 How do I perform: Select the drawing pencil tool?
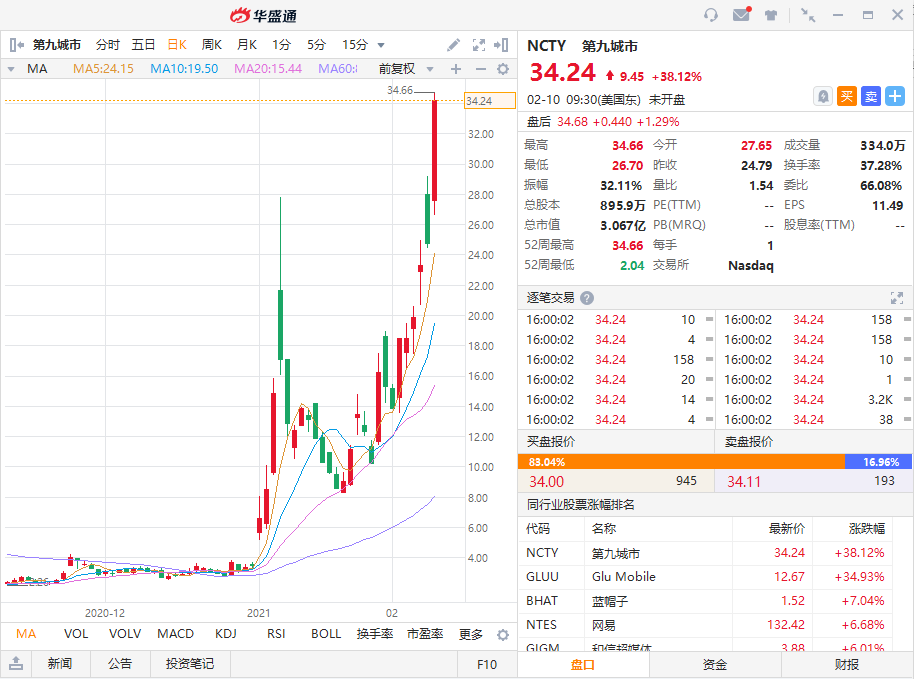click(454, 45)
